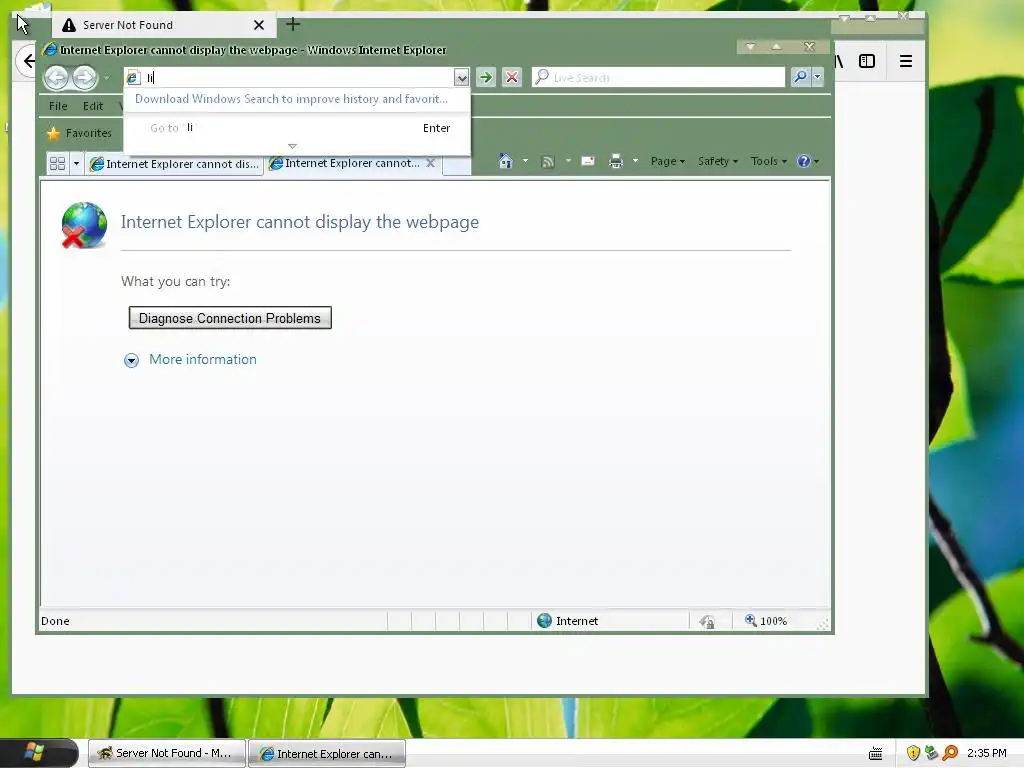Screen dimensions: 1024x768
Task: Expand the Print dropdown arrow
Action: pos(635,161)
